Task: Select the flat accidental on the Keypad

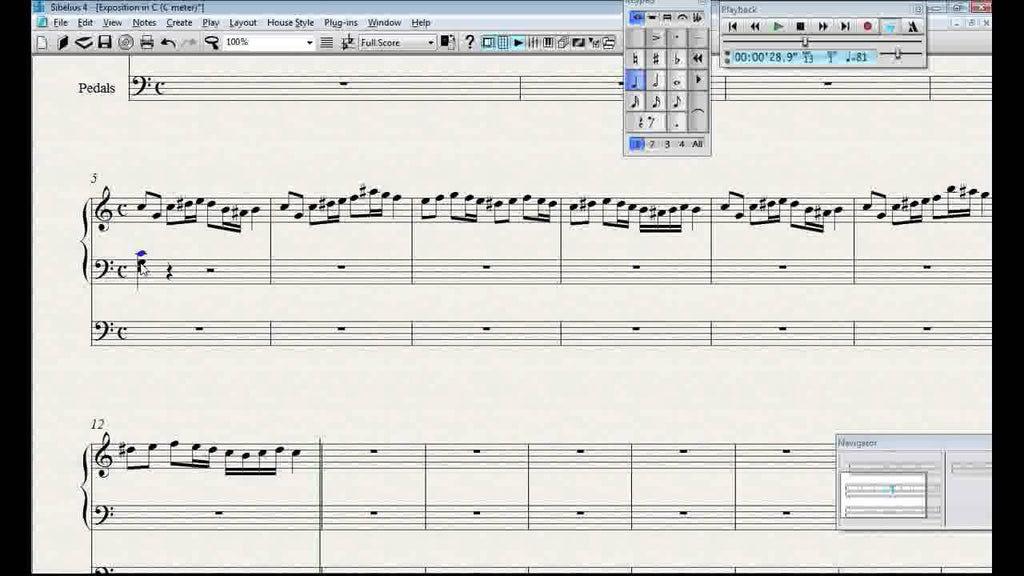Action: 677,59
